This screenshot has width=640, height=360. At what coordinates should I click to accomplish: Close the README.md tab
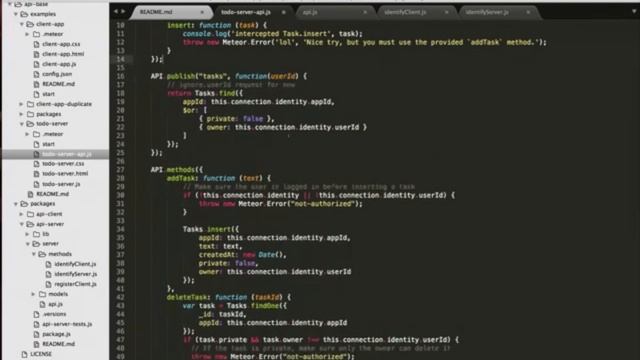(202, 12)
